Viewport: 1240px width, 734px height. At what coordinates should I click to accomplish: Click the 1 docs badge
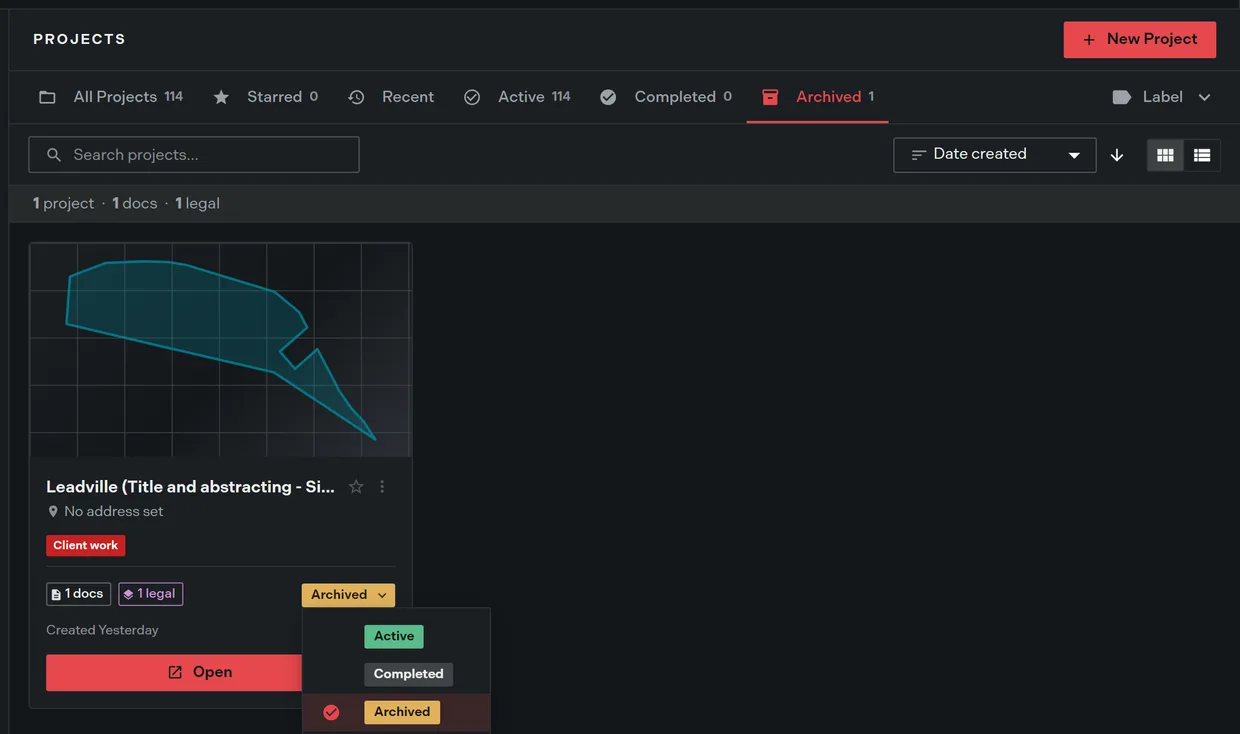click(78, 594)
